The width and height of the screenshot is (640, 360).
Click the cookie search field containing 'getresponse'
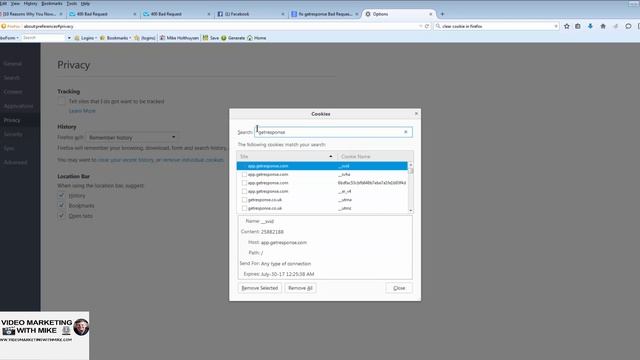click(333, 132)
